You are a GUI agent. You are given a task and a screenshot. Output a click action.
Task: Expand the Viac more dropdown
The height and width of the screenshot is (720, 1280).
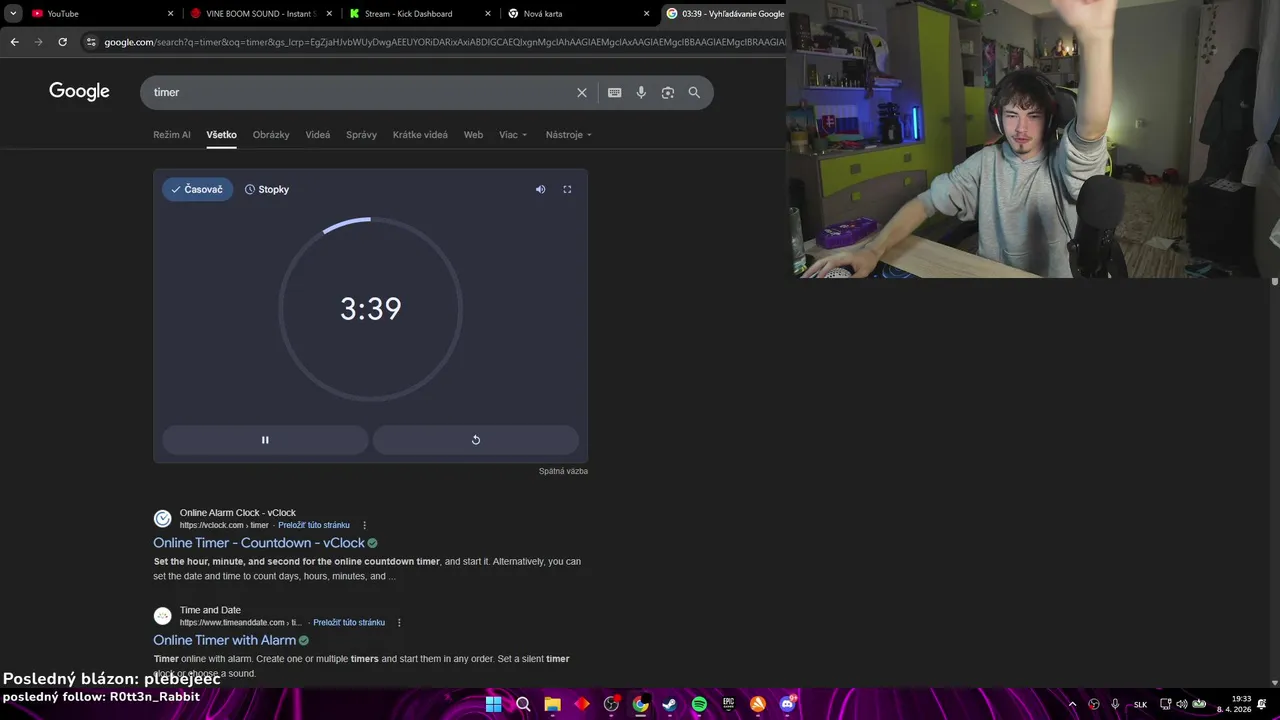pyautogui.click(x=513, y=134)
